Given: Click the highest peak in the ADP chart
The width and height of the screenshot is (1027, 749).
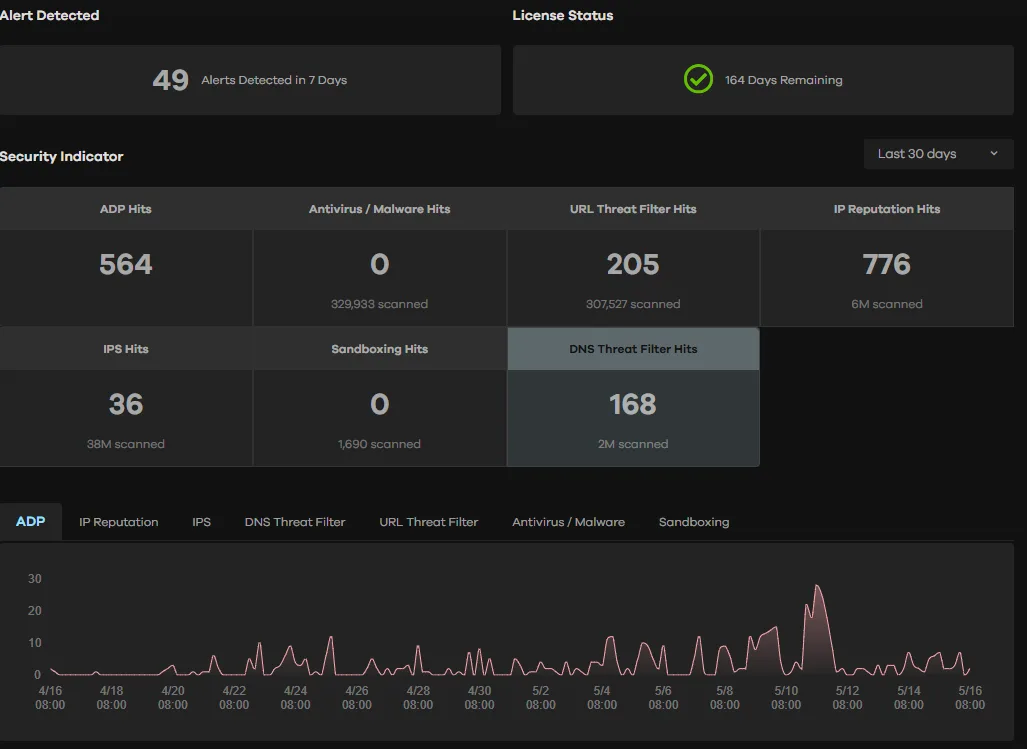Looking at the screenshot, I should [817, 586].
